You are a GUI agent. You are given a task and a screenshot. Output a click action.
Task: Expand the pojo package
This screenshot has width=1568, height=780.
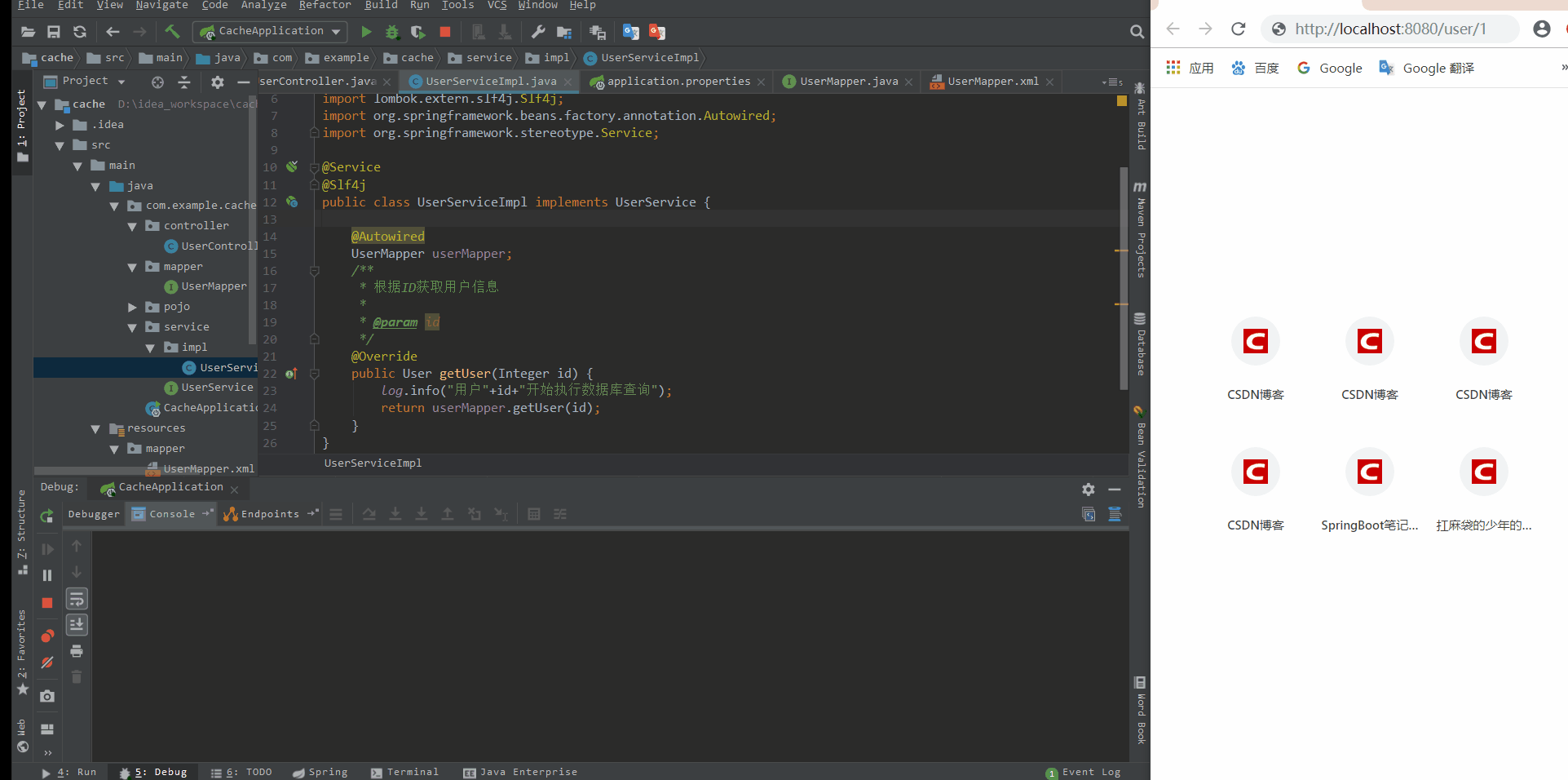(x=132, y=307)
